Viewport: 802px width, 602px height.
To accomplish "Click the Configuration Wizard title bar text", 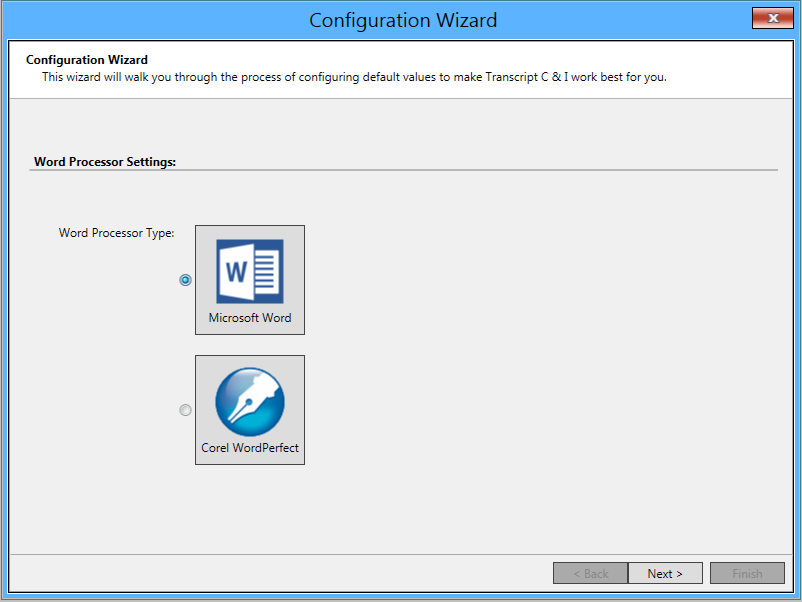I will 402,20.
